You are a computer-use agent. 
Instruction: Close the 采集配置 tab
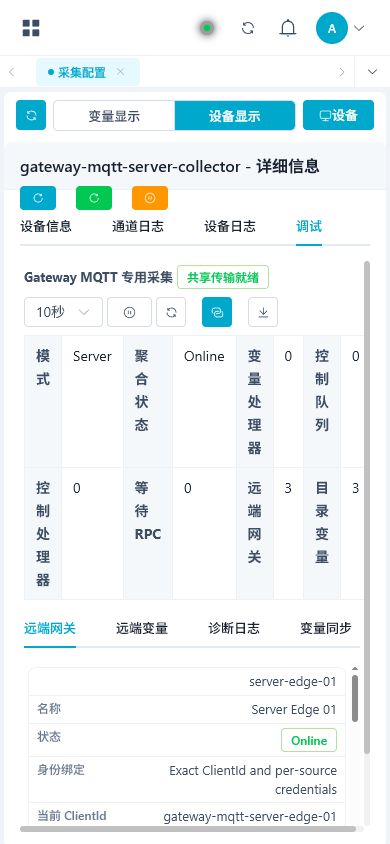(120, 72)
